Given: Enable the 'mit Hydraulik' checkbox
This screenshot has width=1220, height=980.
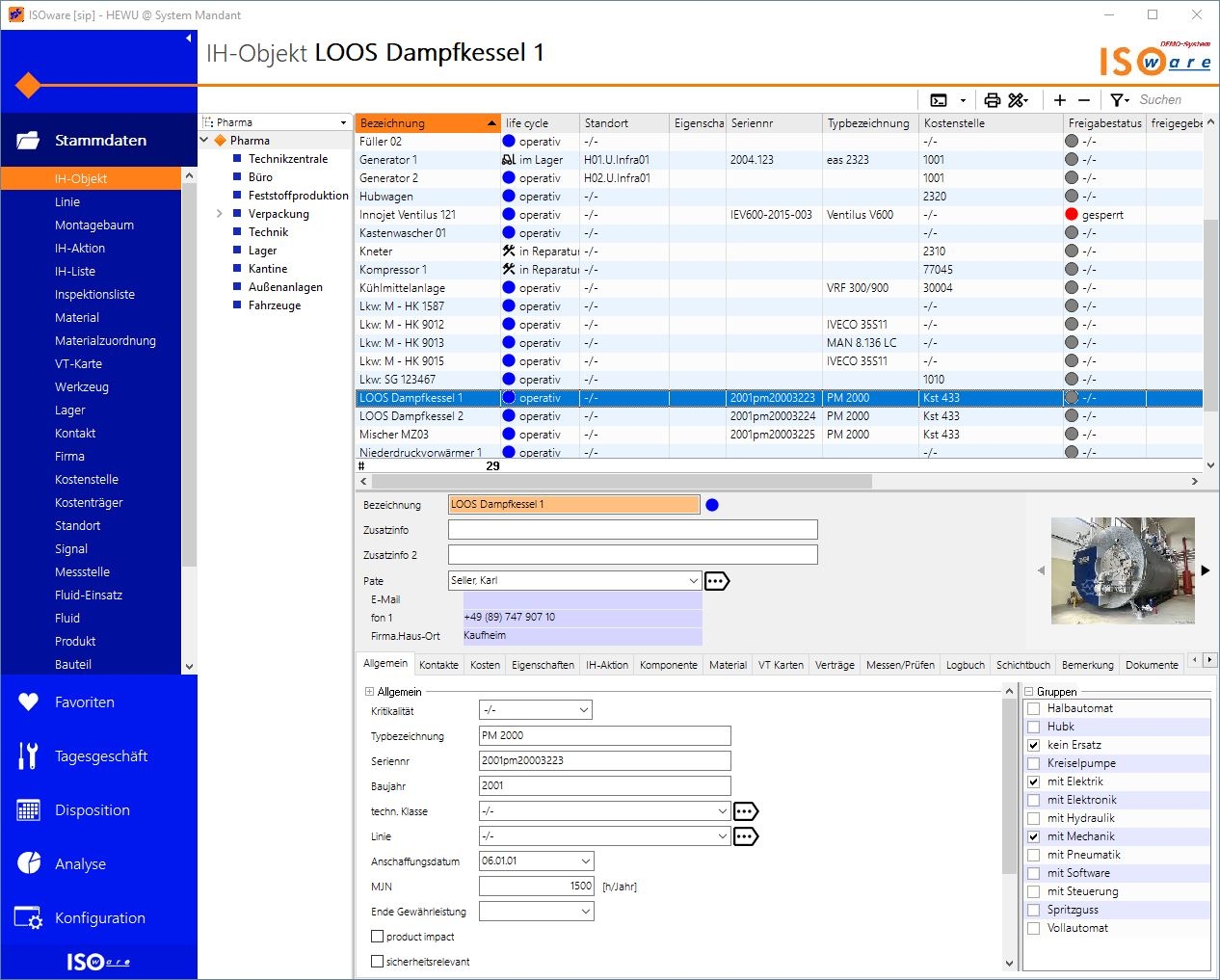Looking at the screenshot, I should [x=1034, y=818].
